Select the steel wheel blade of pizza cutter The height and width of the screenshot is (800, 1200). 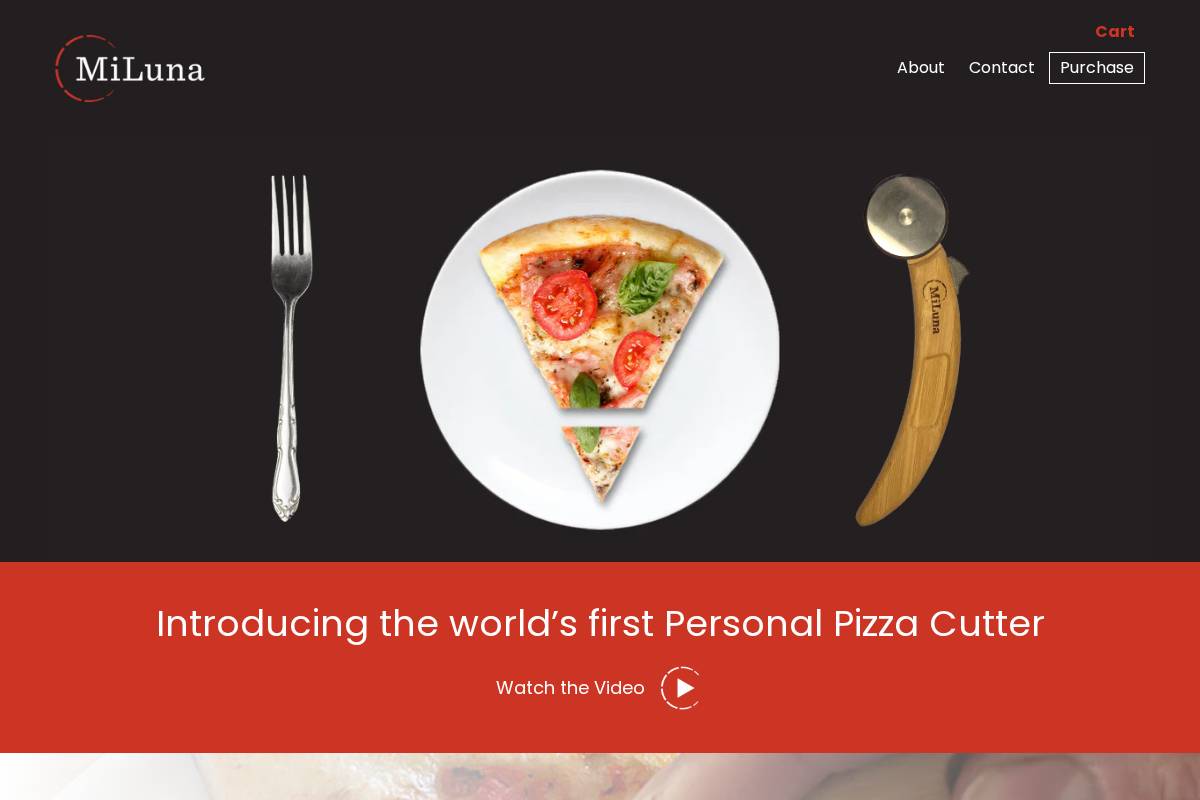(x=906, y=217)
